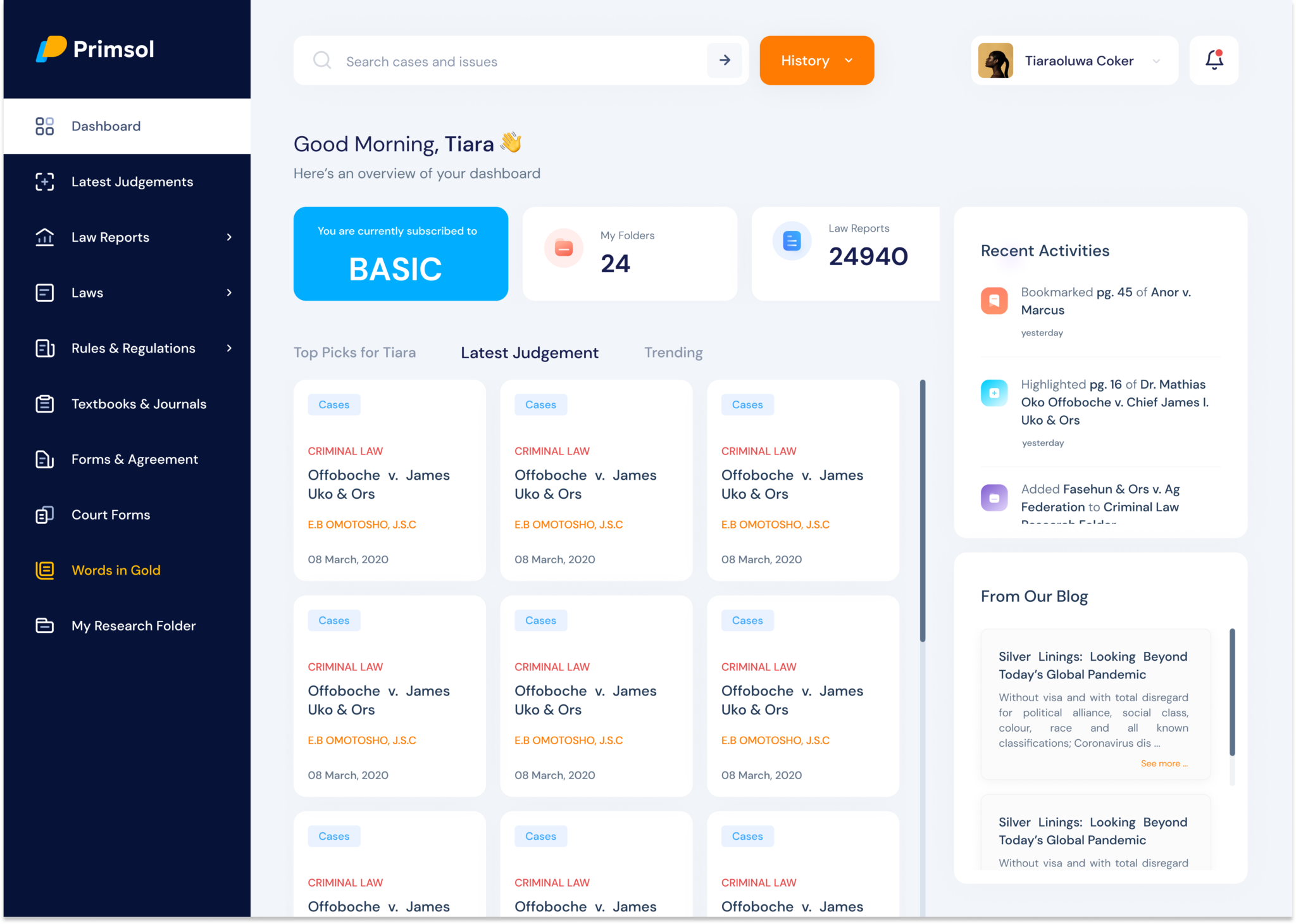Click the search cases input field
The height and width of the screenshot is (924, 1296).
pos(506,61)
